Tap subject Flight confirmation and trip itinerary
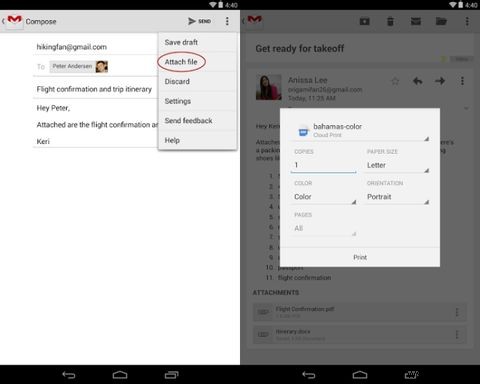480x384 pixels. pyautogui.click(x=94, y=89)
